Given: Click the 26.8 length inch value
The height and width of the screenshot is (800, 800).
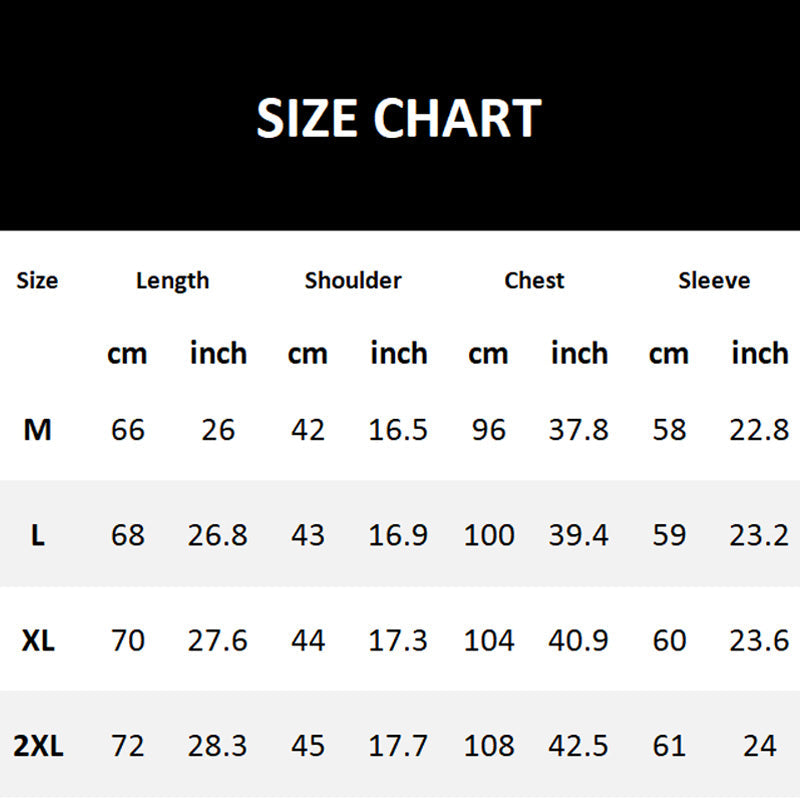Looking at the screenshot, I should [218, 536].
